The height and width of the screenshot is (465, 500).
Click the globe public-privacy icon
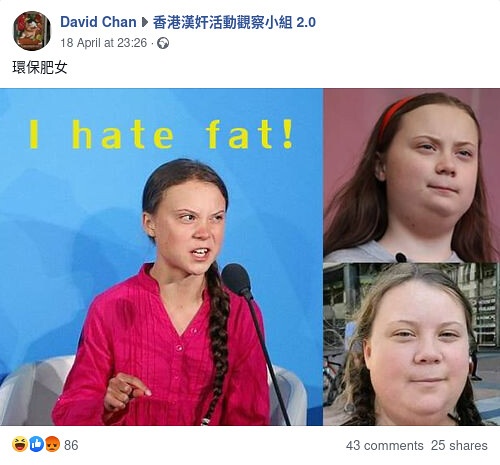[x=163, y=43]
